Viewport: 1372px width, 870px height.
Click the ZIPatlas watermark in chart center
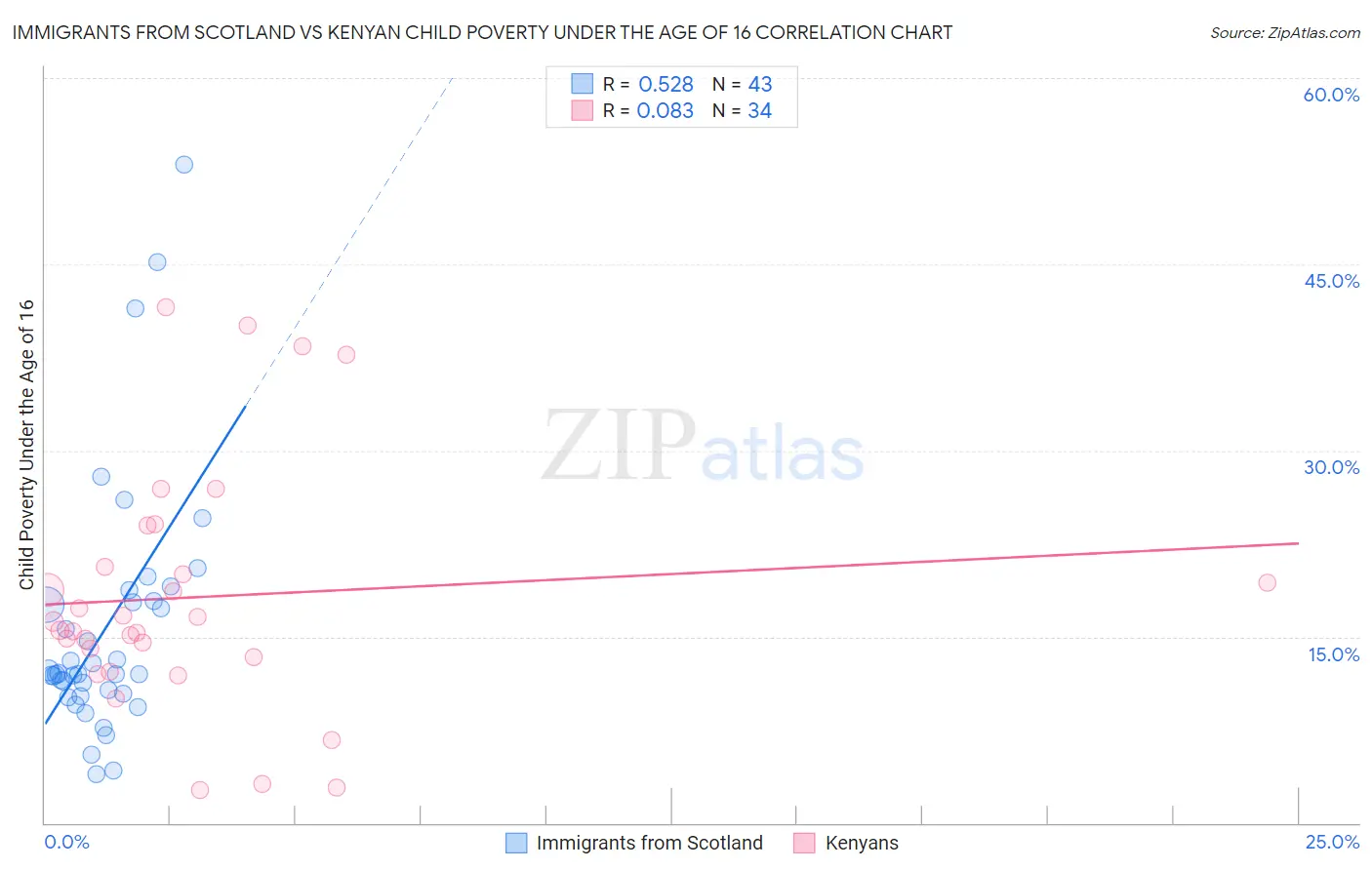(703, 447)
